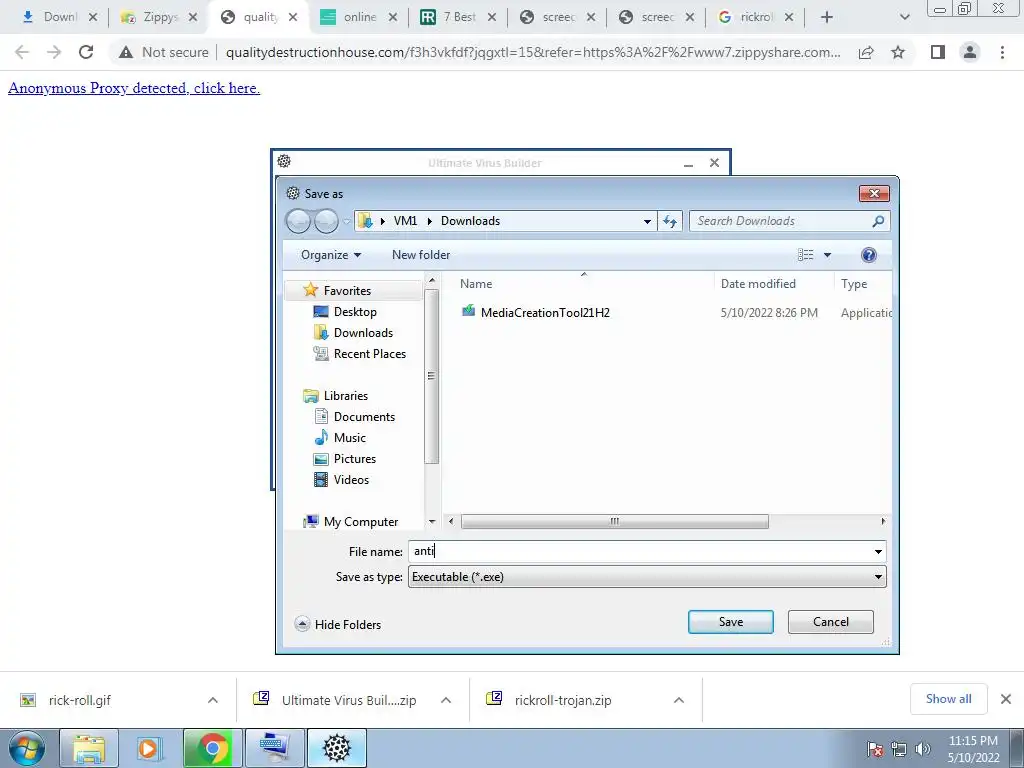Click Cancel in Save as dialog
The height and width of the screenshot is (768, 1024).
coord(831,622)
